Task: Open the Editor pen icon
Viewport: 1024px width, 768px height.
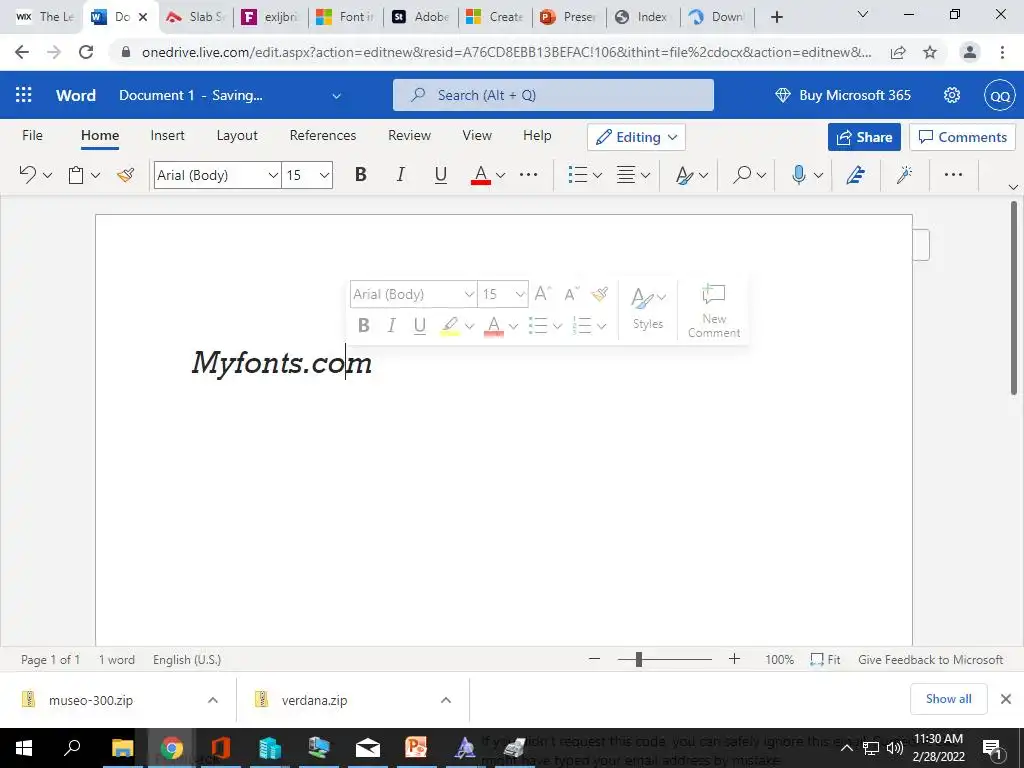Action: tap(856, 174)
